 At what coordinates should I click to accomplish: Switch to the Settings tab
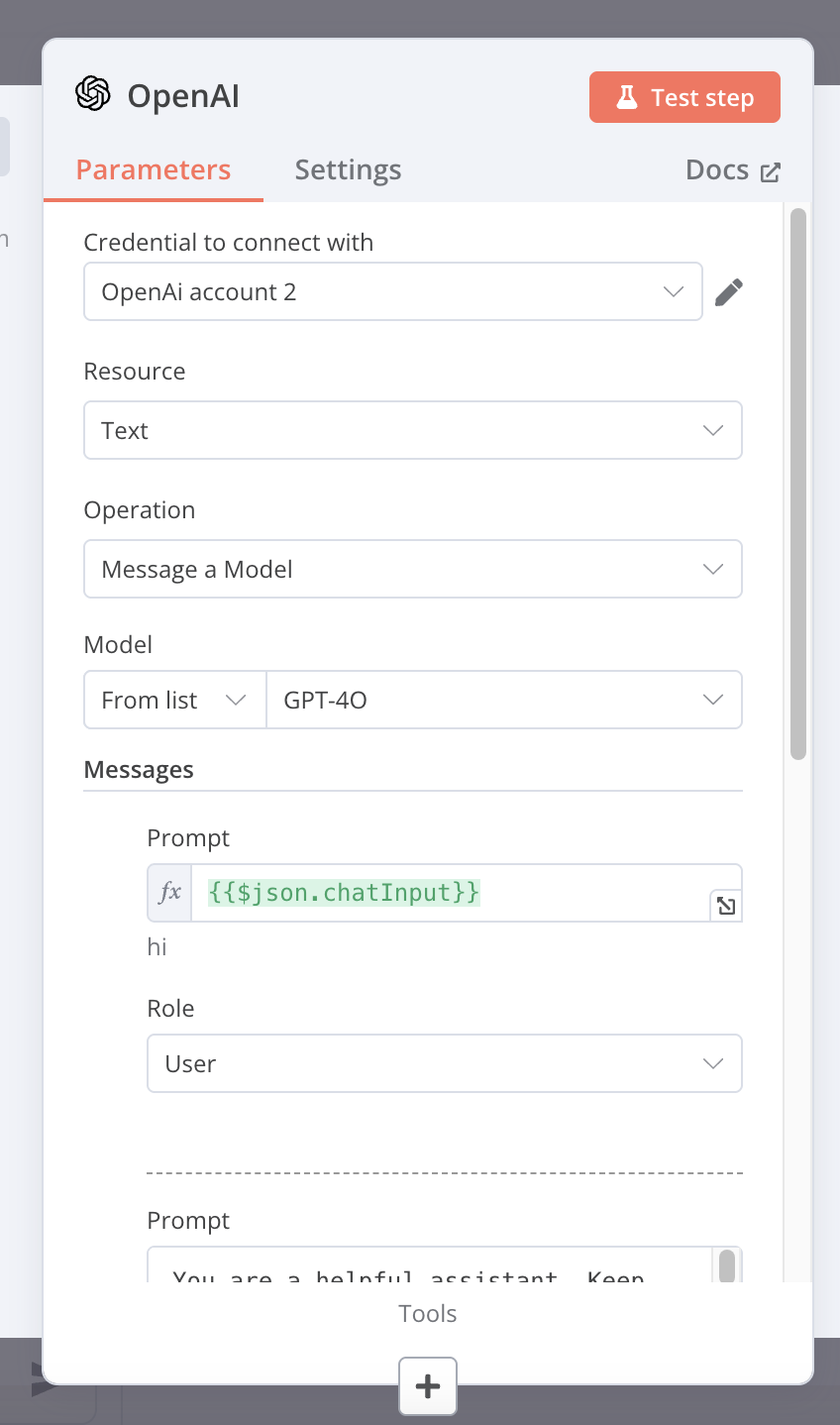point(348,170)
